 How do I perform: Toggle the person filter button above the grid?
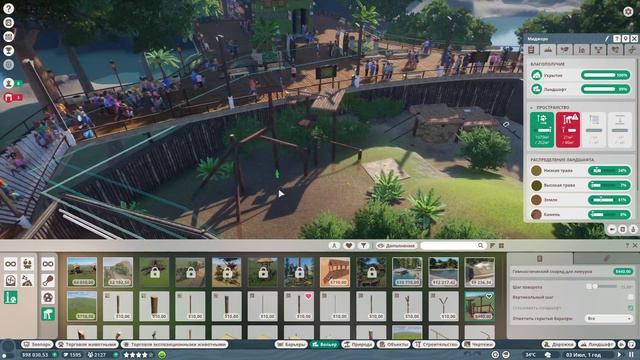point(334,246)
